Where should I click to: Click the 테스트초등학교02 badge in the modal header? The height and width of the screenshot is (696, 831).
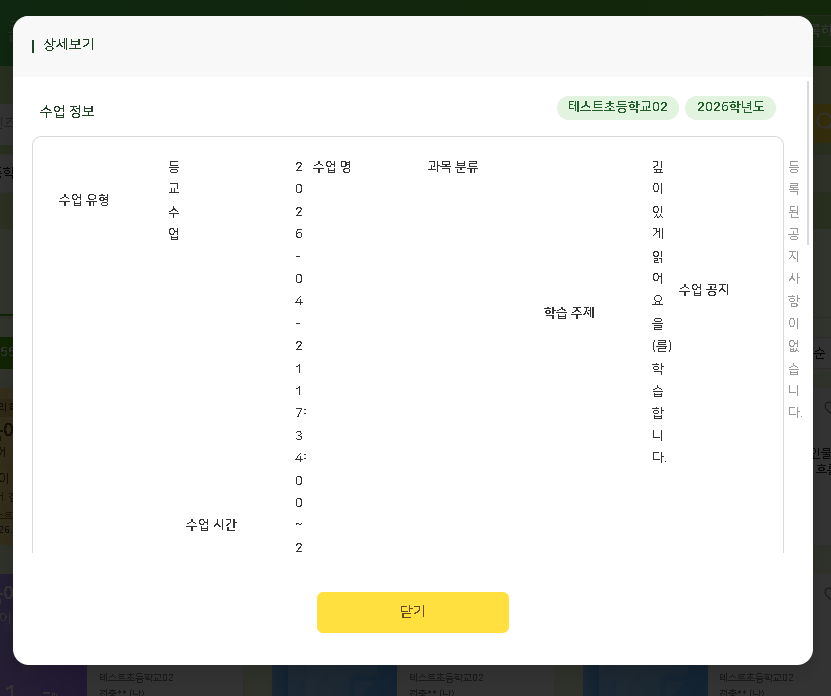click(617, 107)
